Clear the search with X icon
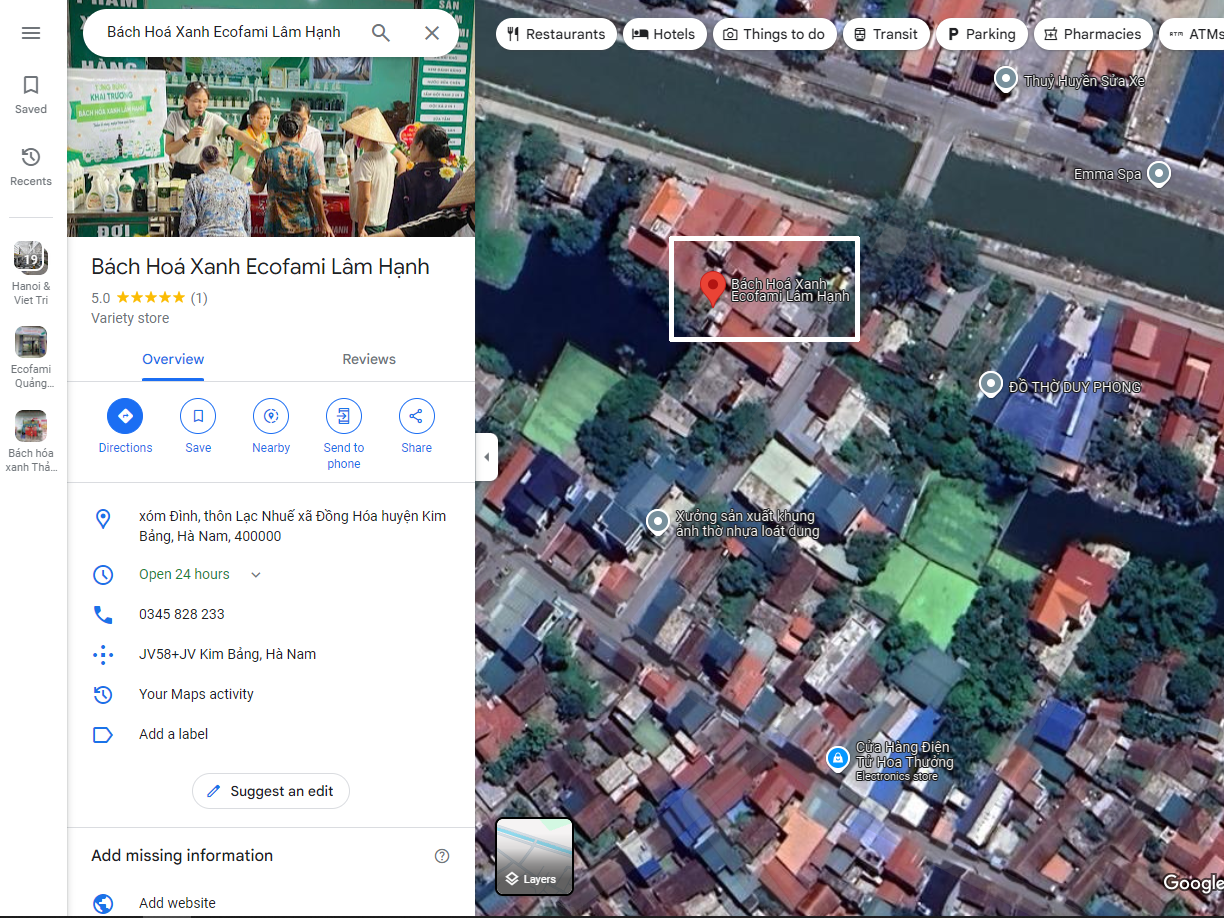Screen dimensions: 1224x918 (x=432, y=33)
